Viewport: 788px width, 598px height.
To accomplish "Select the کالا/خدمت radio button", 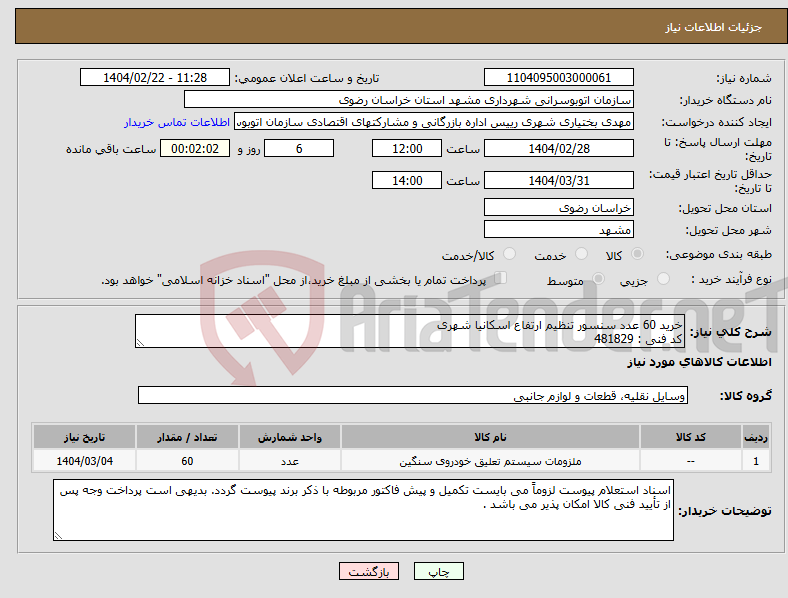I will pyautogui.click(x=510, y=254).
